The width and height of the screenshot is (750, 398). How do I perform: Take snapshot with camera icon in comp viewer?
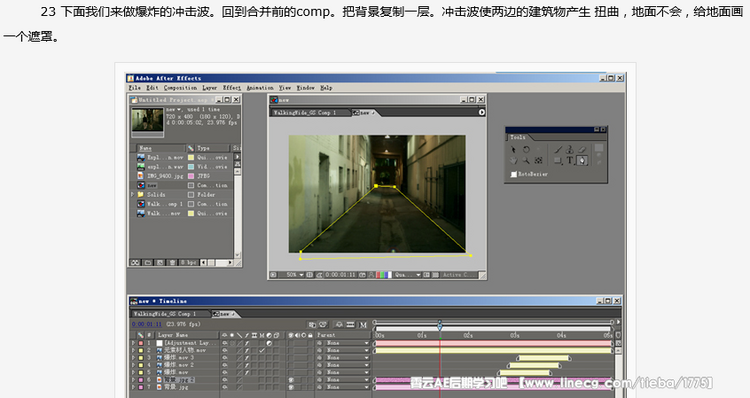coord(363,275)
